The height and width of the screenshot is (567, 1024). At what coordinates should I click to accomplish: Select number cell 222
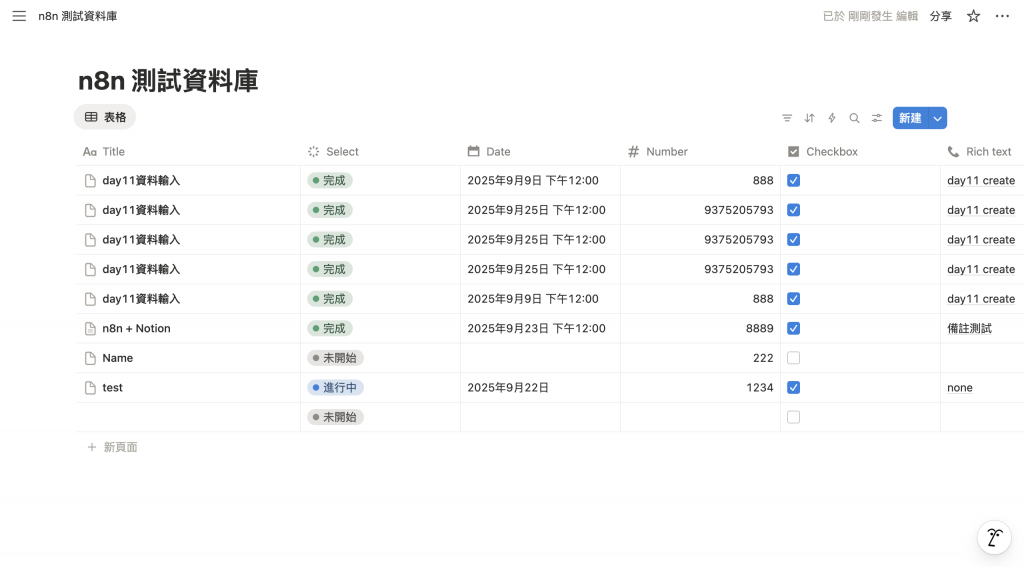701,358
